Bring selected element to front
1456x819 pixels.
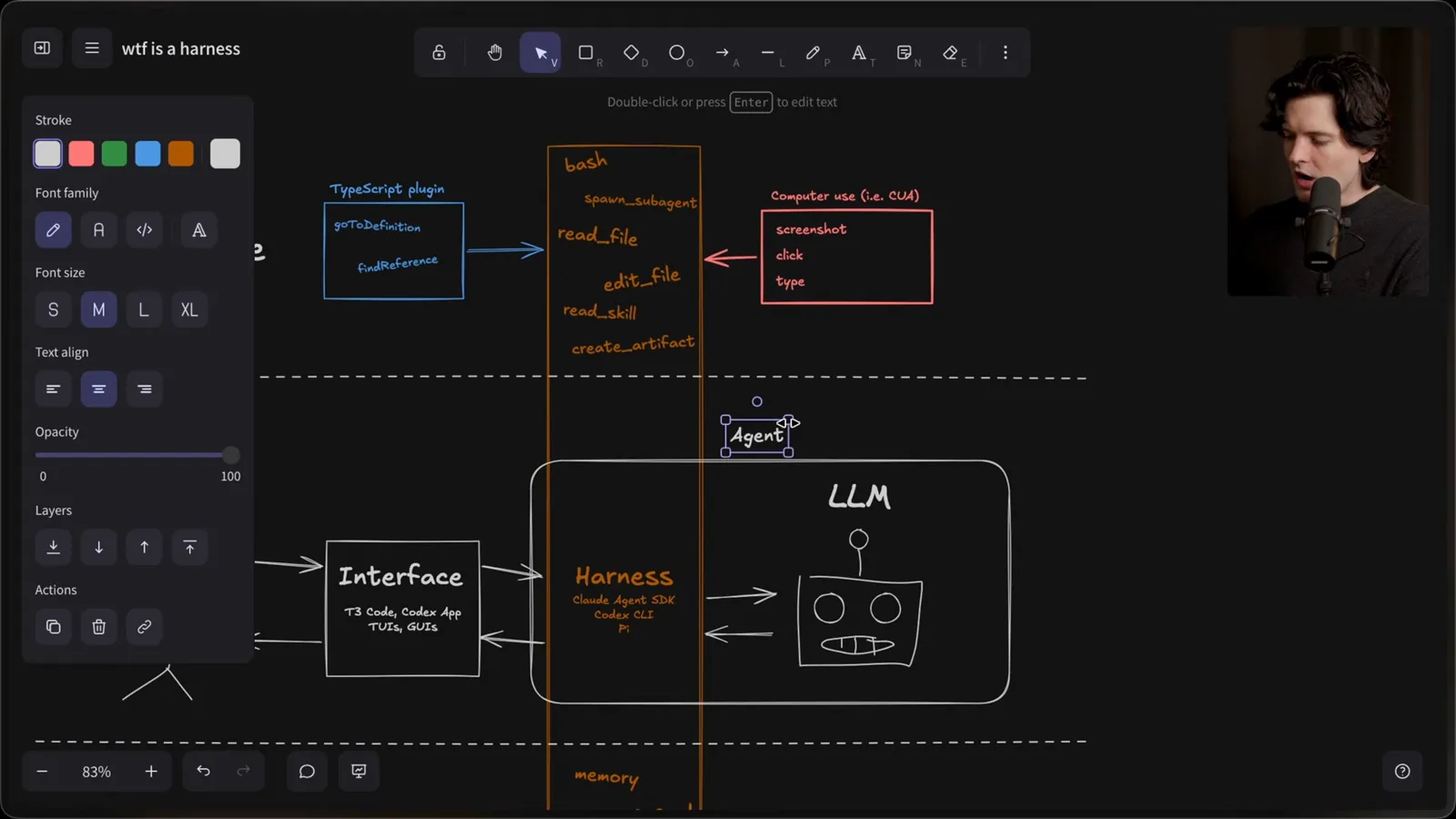tap(190, 548)
